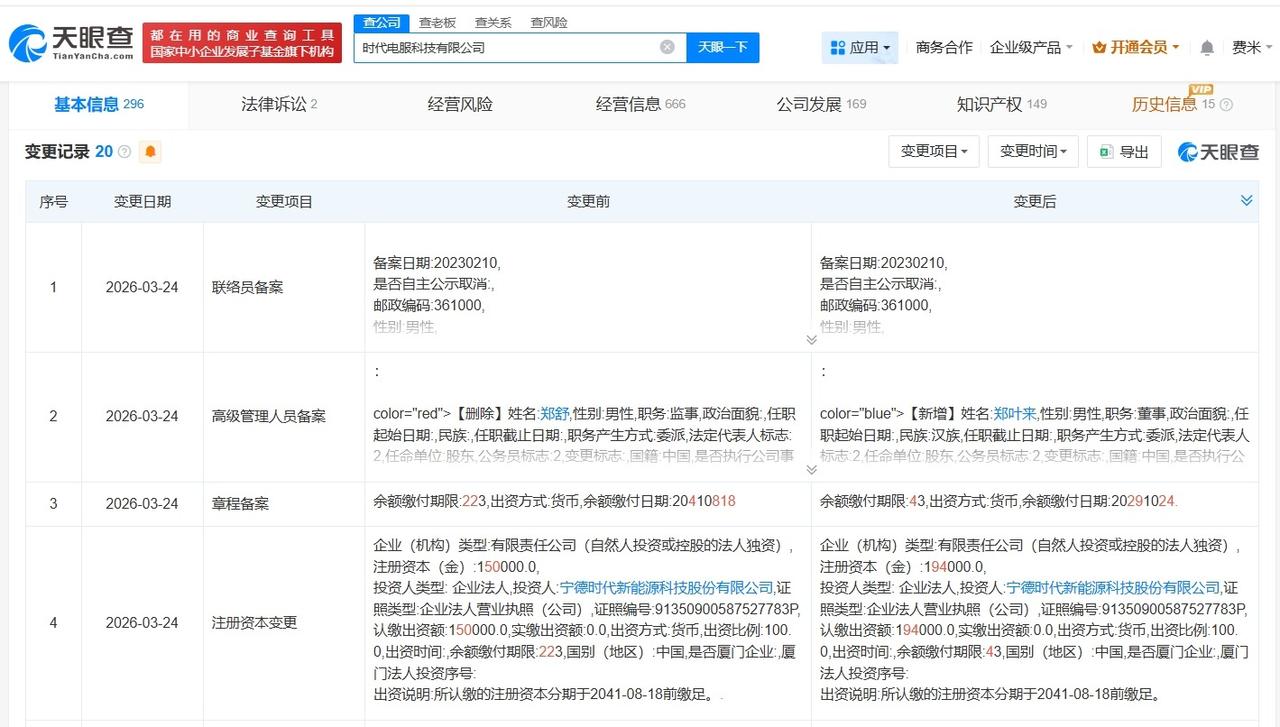Click the grid icon next to 应用

pyautogui.click(x=840, y=47)
